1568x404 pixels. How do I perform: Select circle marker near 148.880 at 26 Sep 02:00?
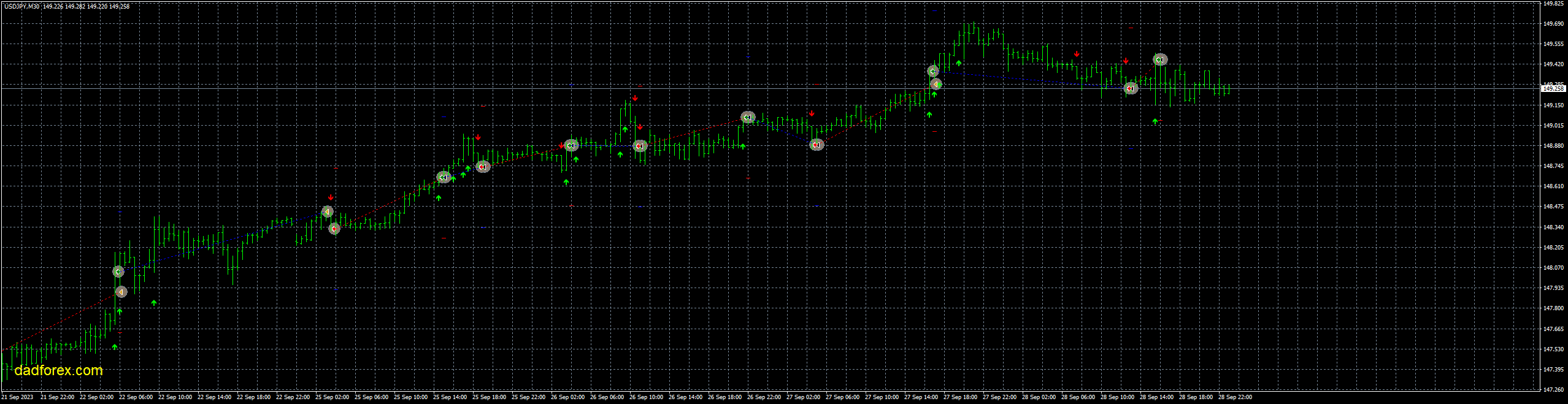coord(571,145)
